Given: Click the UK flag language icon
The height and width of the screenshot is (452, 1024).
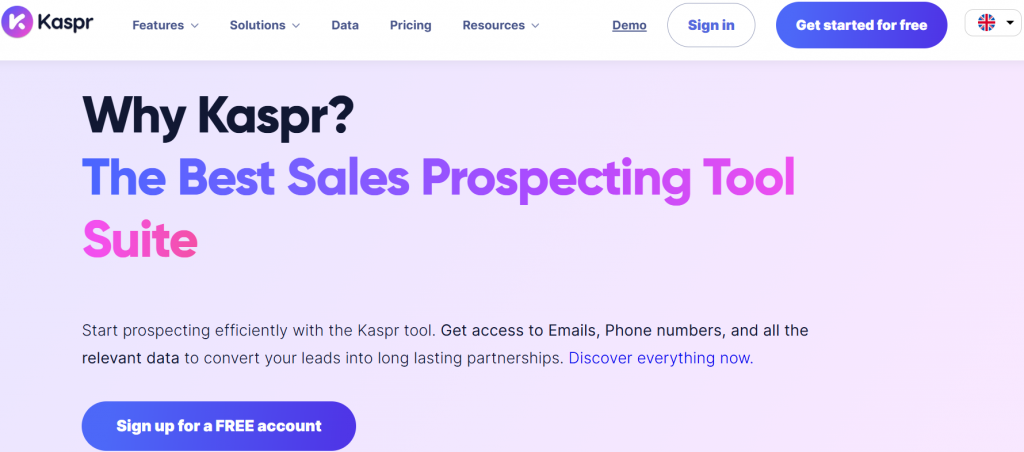Looking at the screenshot, I should 986,23.
